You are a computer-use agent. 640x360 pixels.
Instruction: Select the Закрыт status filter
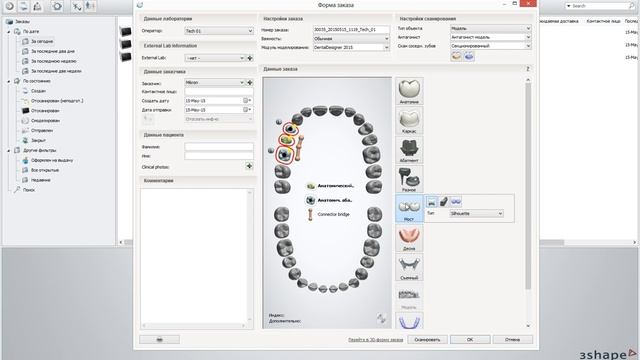click(38, 140)
